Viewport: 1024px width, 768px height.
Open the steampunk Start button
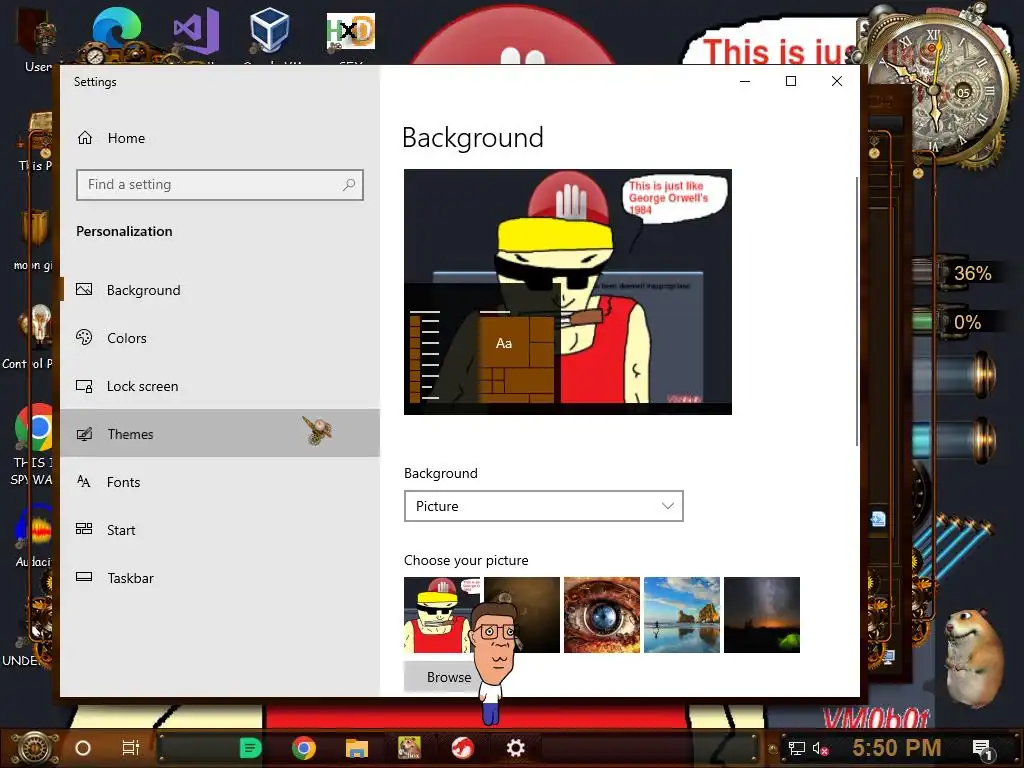tap(35, 748)
